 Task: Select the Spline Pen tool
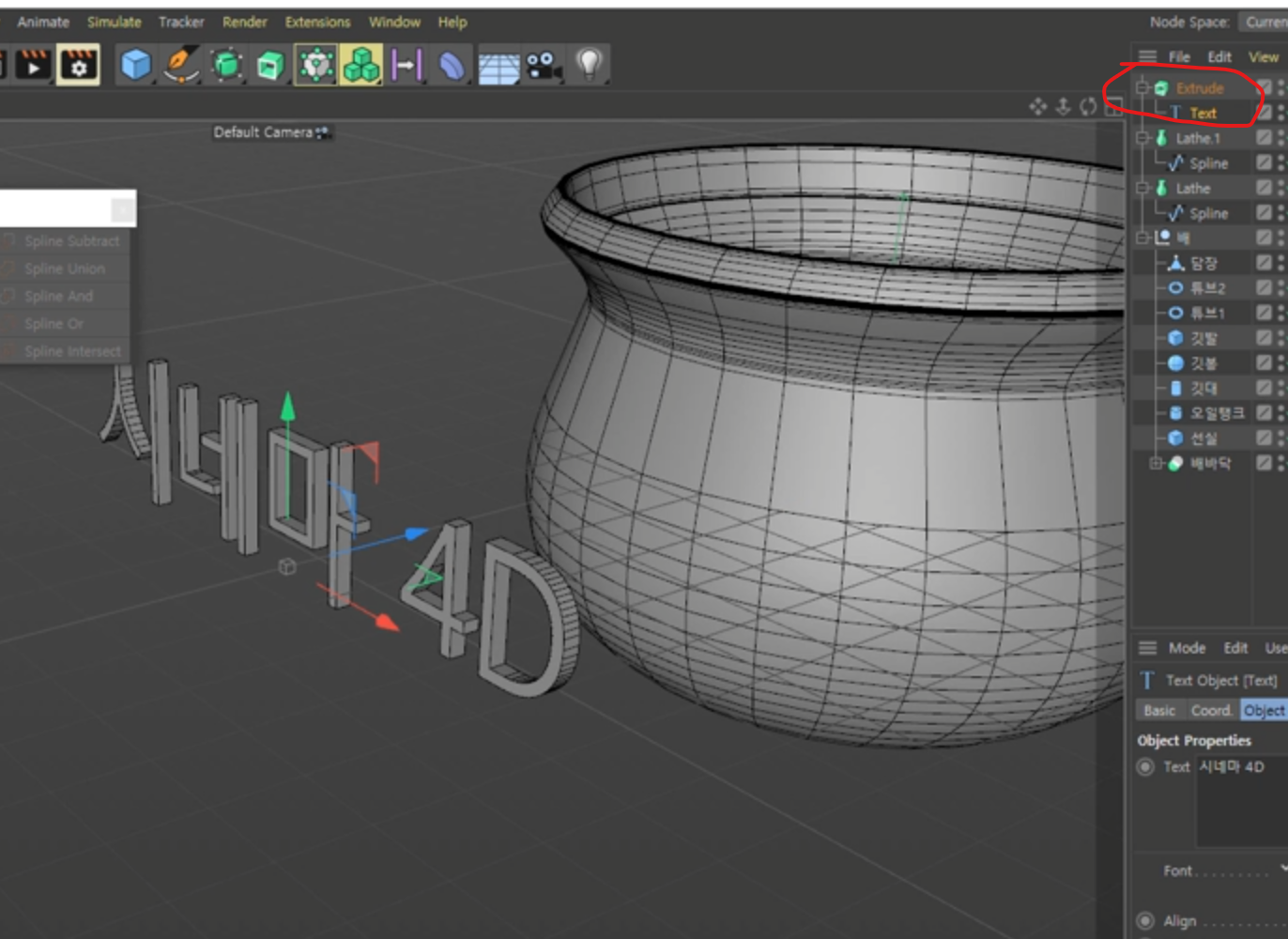click(x=181, y=65)
